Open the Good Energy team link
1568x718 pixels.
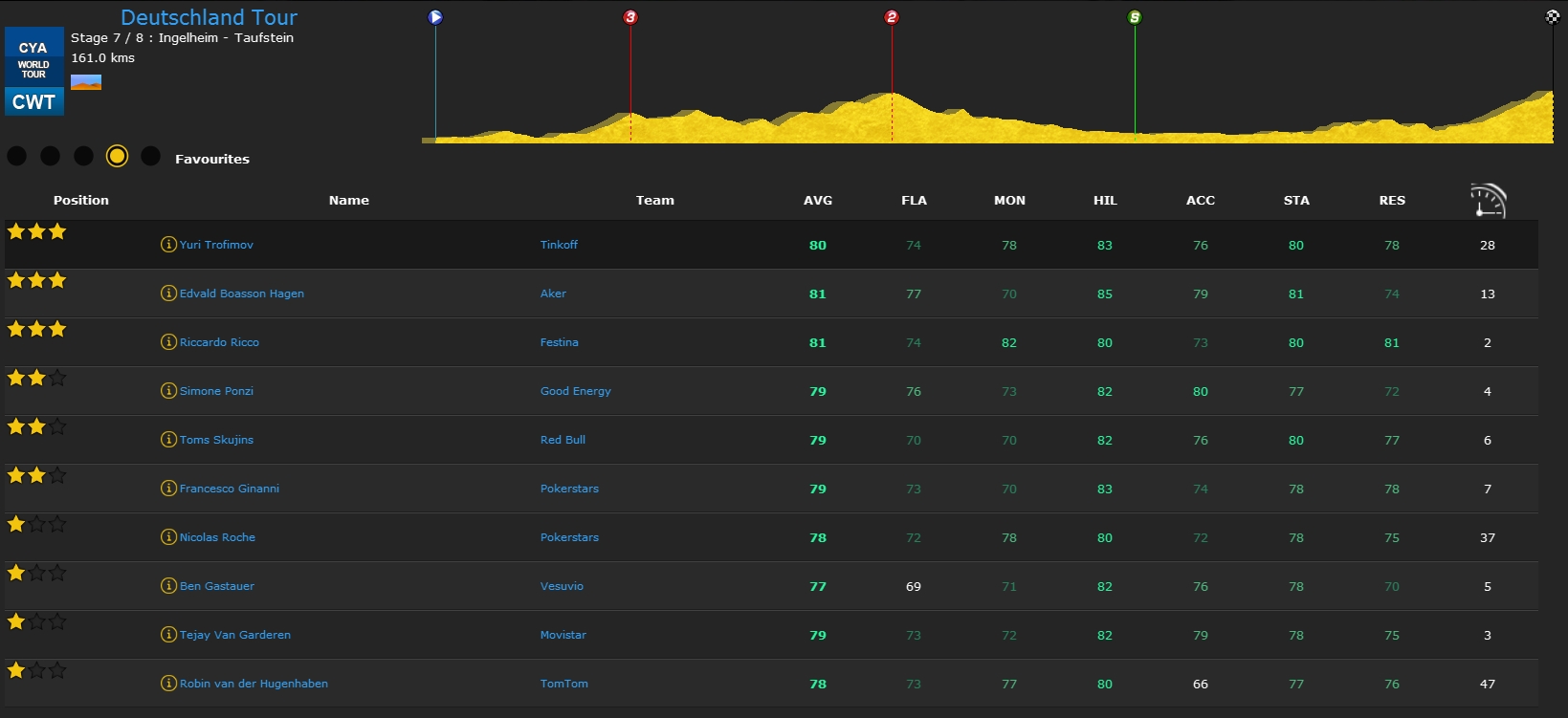click(x=575, y=391)
